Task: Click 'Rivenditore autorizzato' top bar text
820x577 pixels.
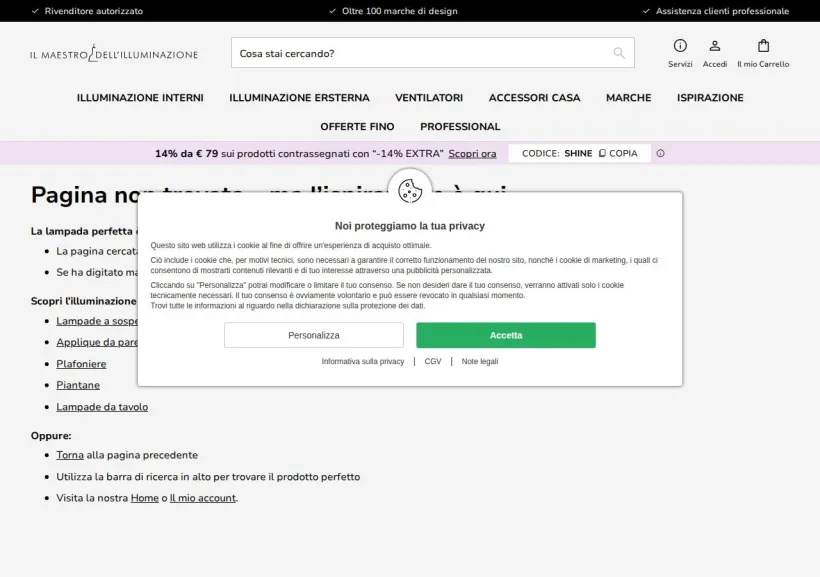Action: [94, 11]
